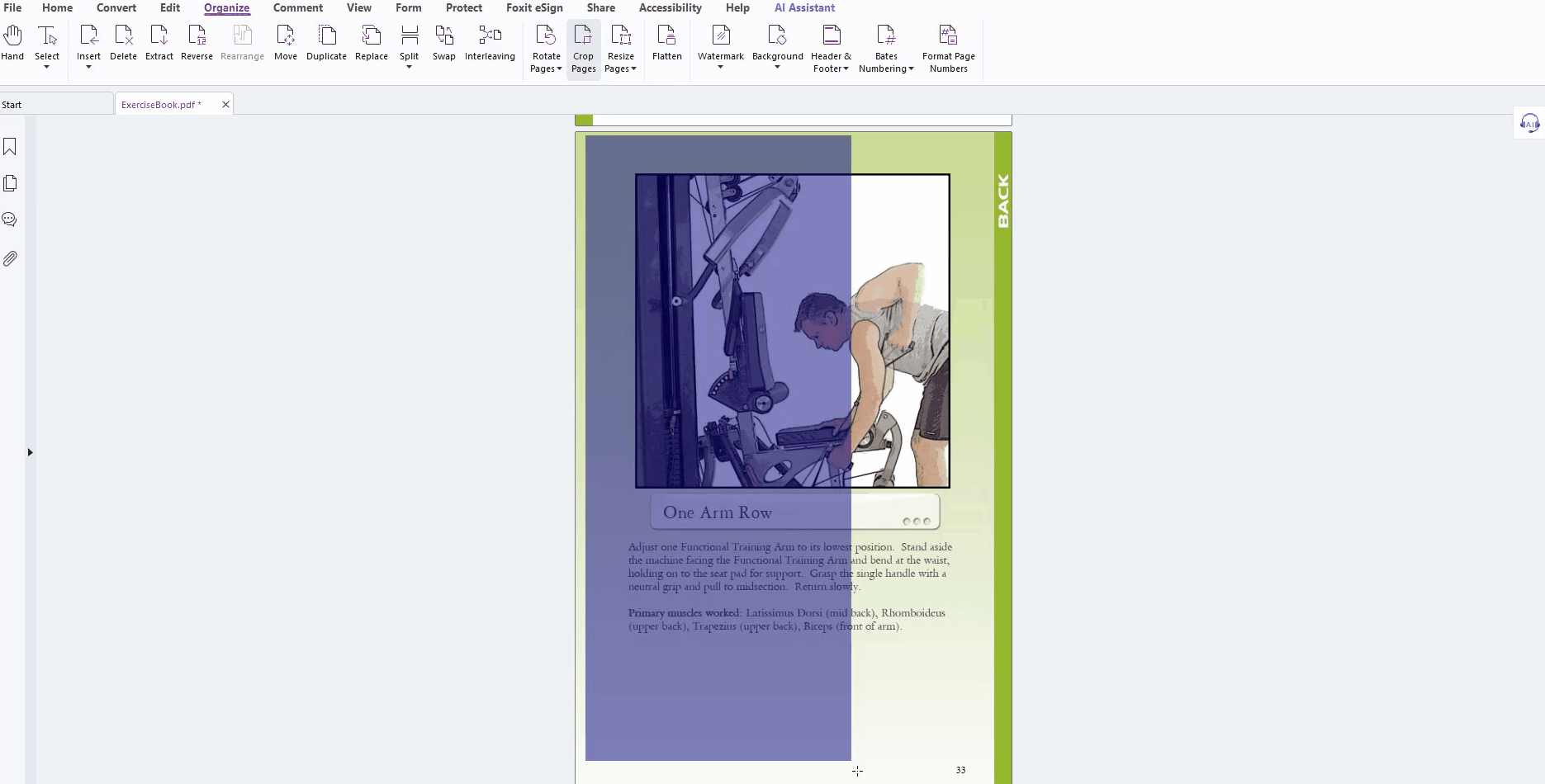Open the Form ribbon tab

click(409, 7)
